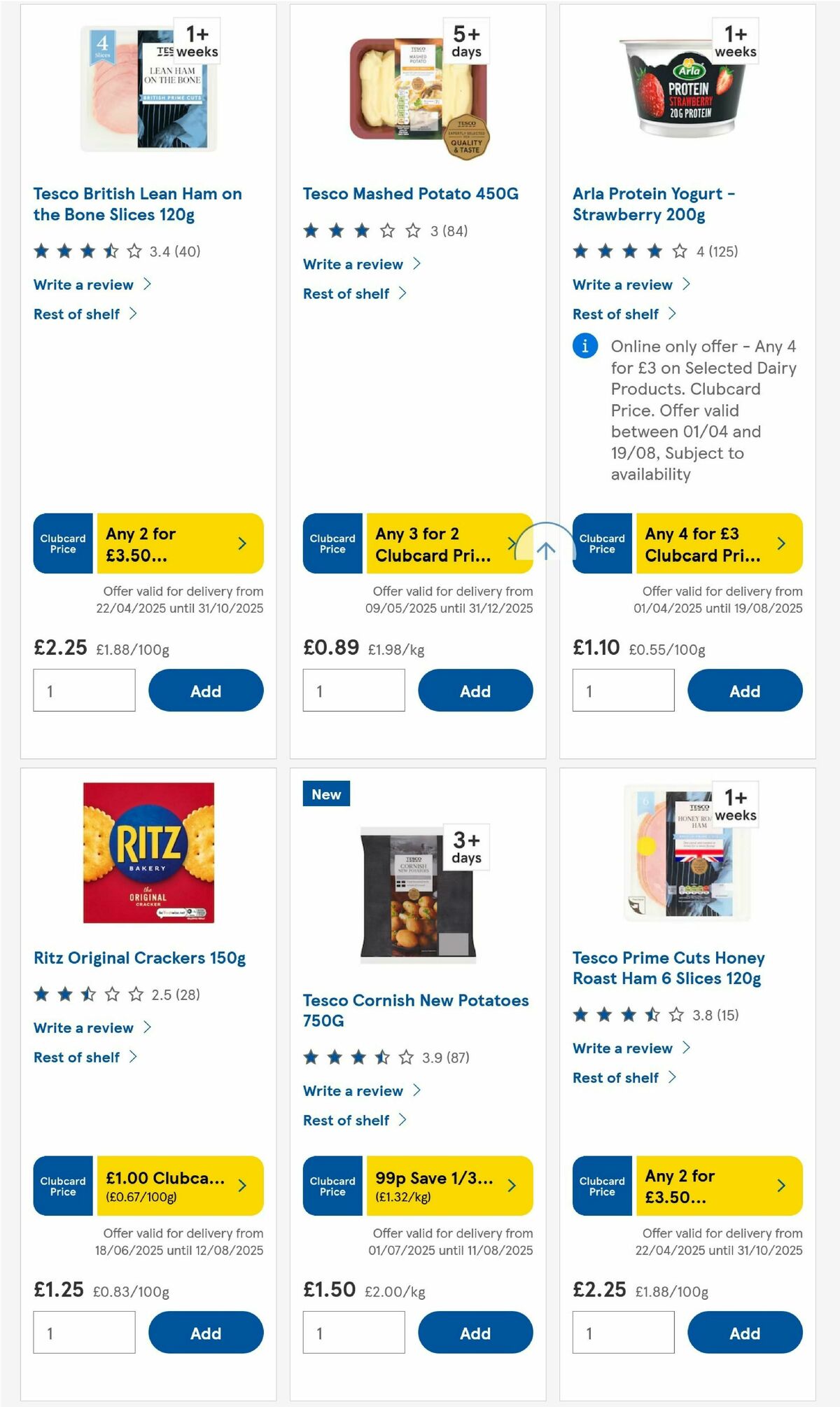Click the info icon on Arla Protein Yogurt offer
The image size is (840, 1407).
584,346
